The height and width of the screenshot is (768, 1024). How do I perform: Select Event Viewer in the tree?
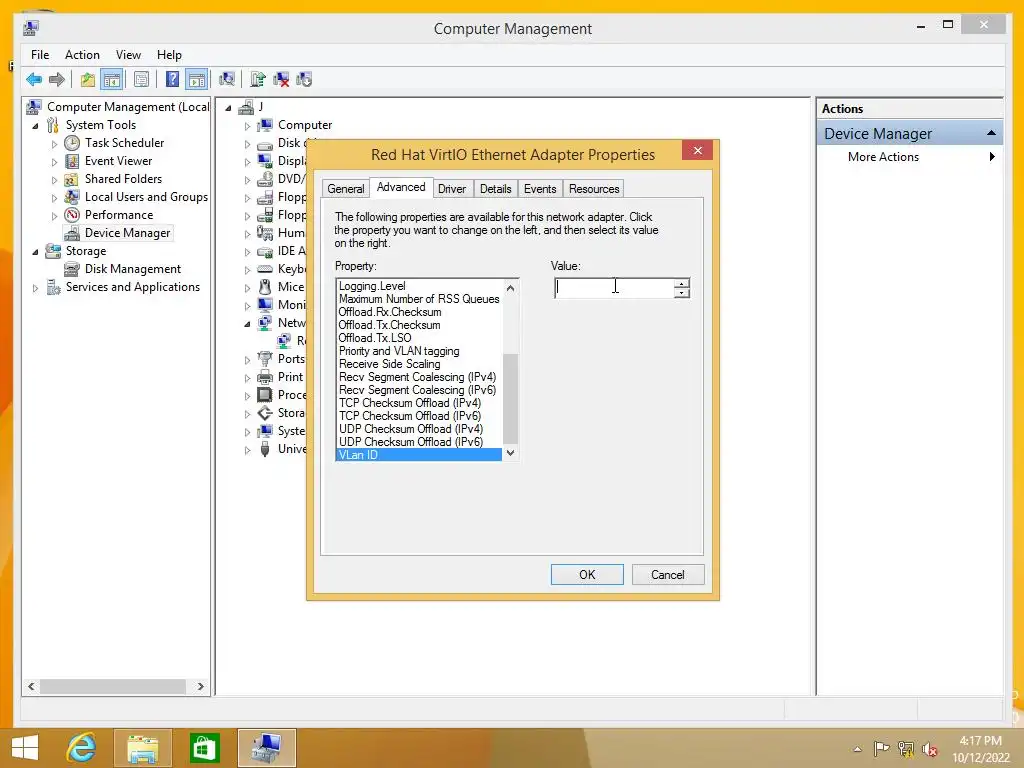118,161
